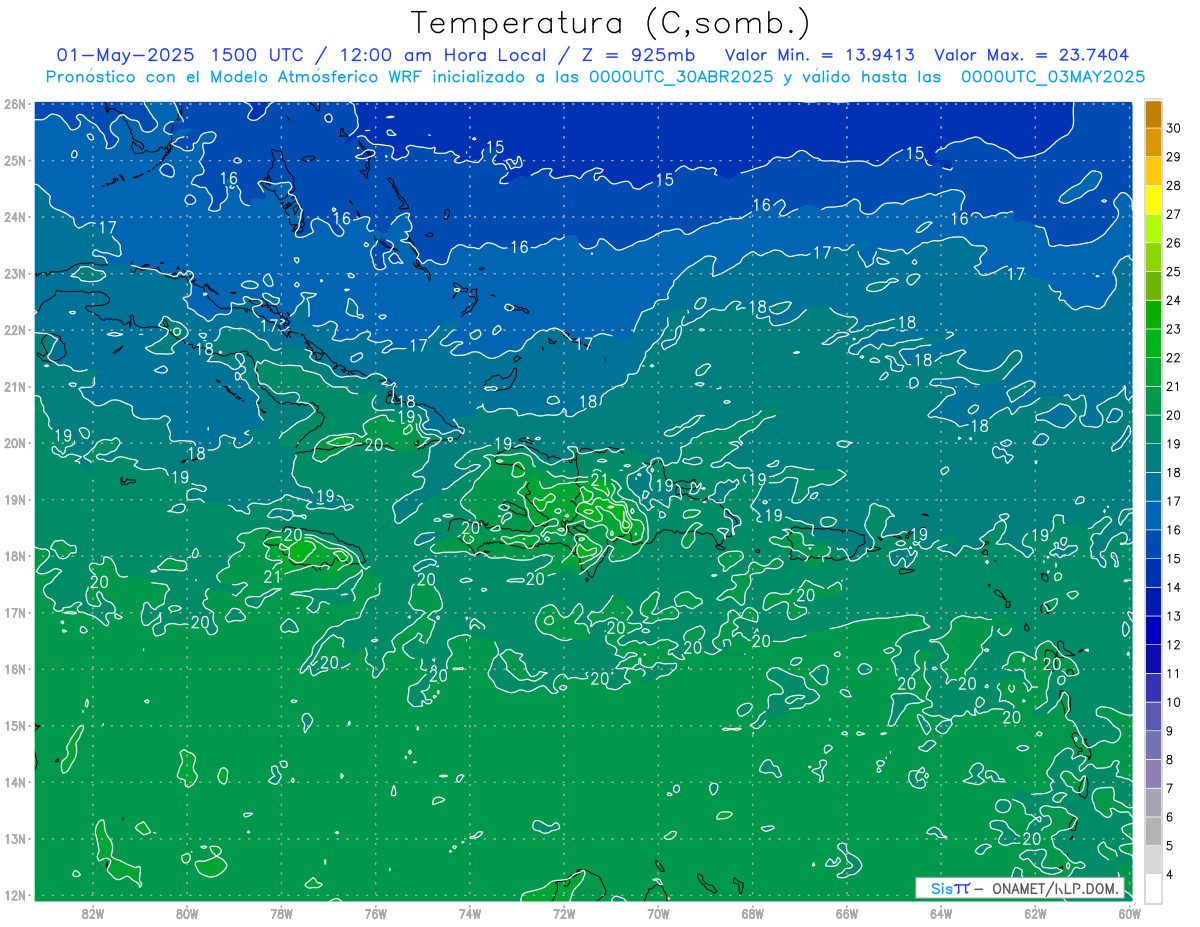Viewport: 1200px width, 927px height.
Task: Click the 14N latitude label
Action: pyautogui.click(x=14, y=782)
